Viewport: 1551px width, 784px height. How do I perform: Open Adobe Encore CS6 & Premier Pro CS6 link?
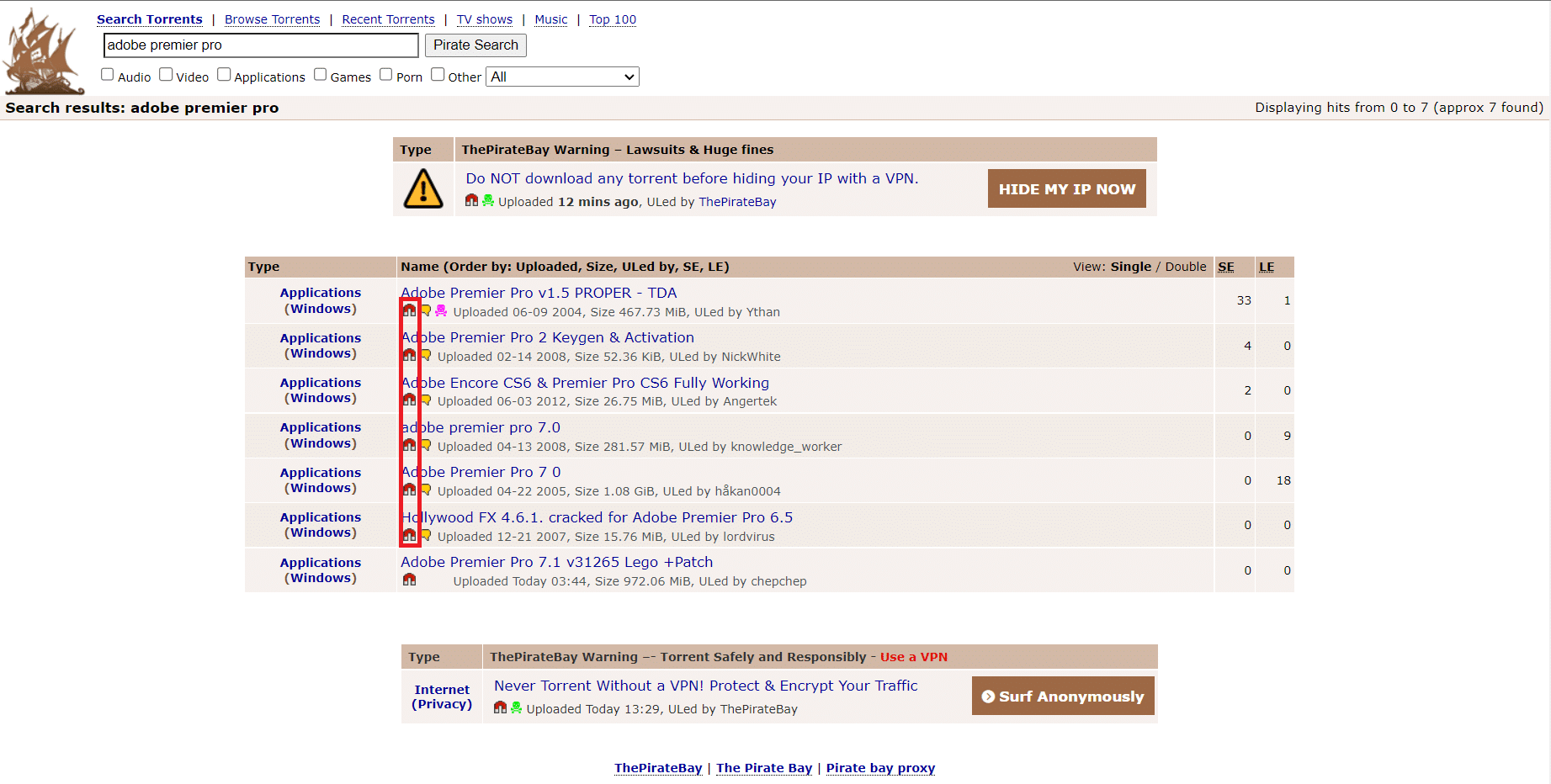click(585, 383)
